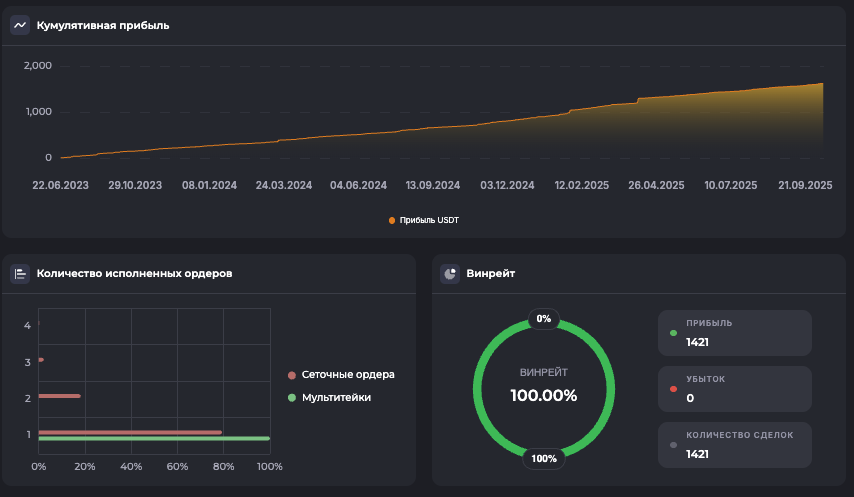The image size is (854, 497).
Task: Click the pie chart icon beside Винрейт
Action: tap(450, 273)
